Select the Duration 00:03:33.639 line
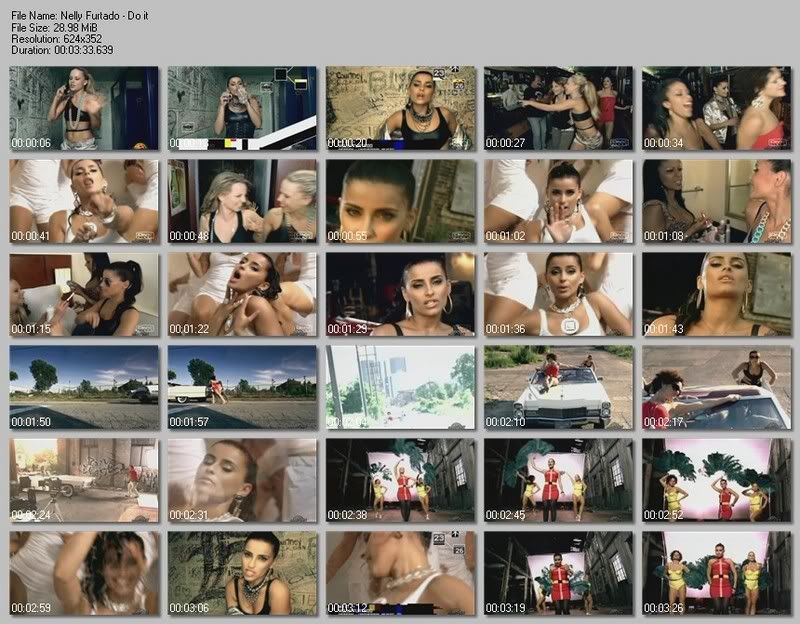The height and width of the screenshot is (624, 800). point(62,50)
